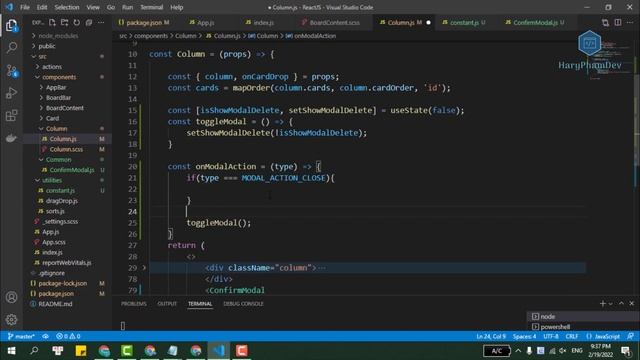Open the Docker view in activity bar

tap(11, 138)
